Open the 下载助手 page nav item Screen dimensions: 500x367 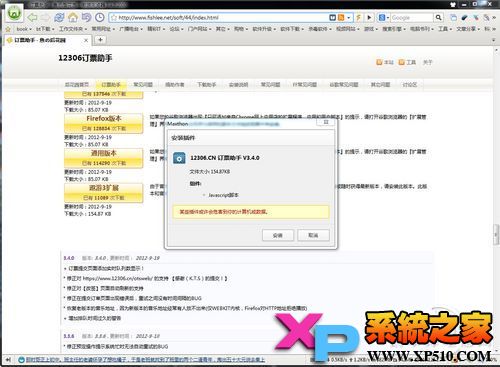tap(207, 85)
